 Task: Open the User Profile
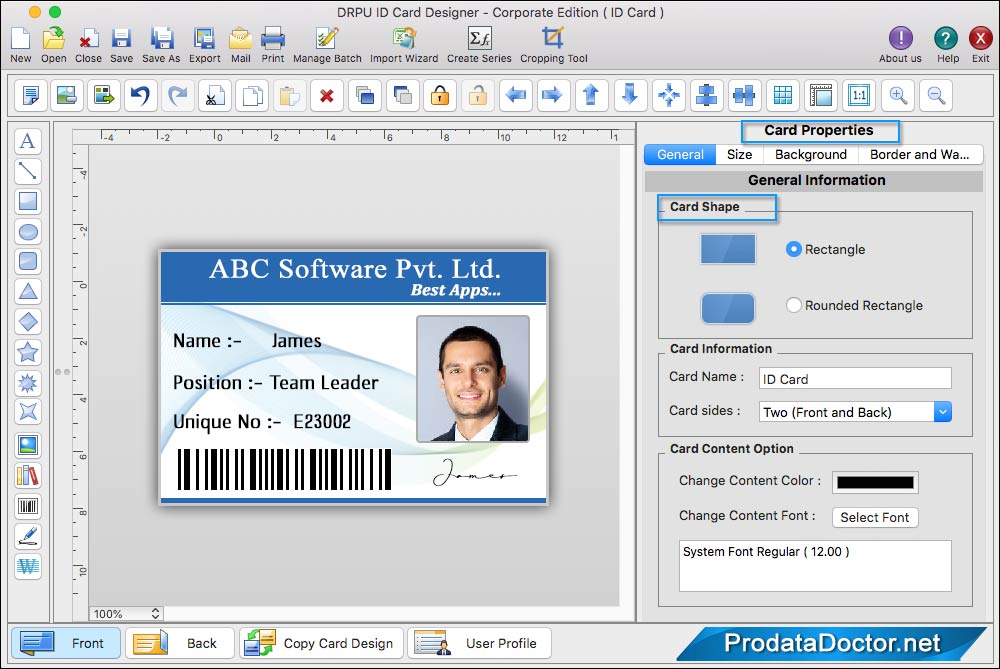[x=479, y=643]
